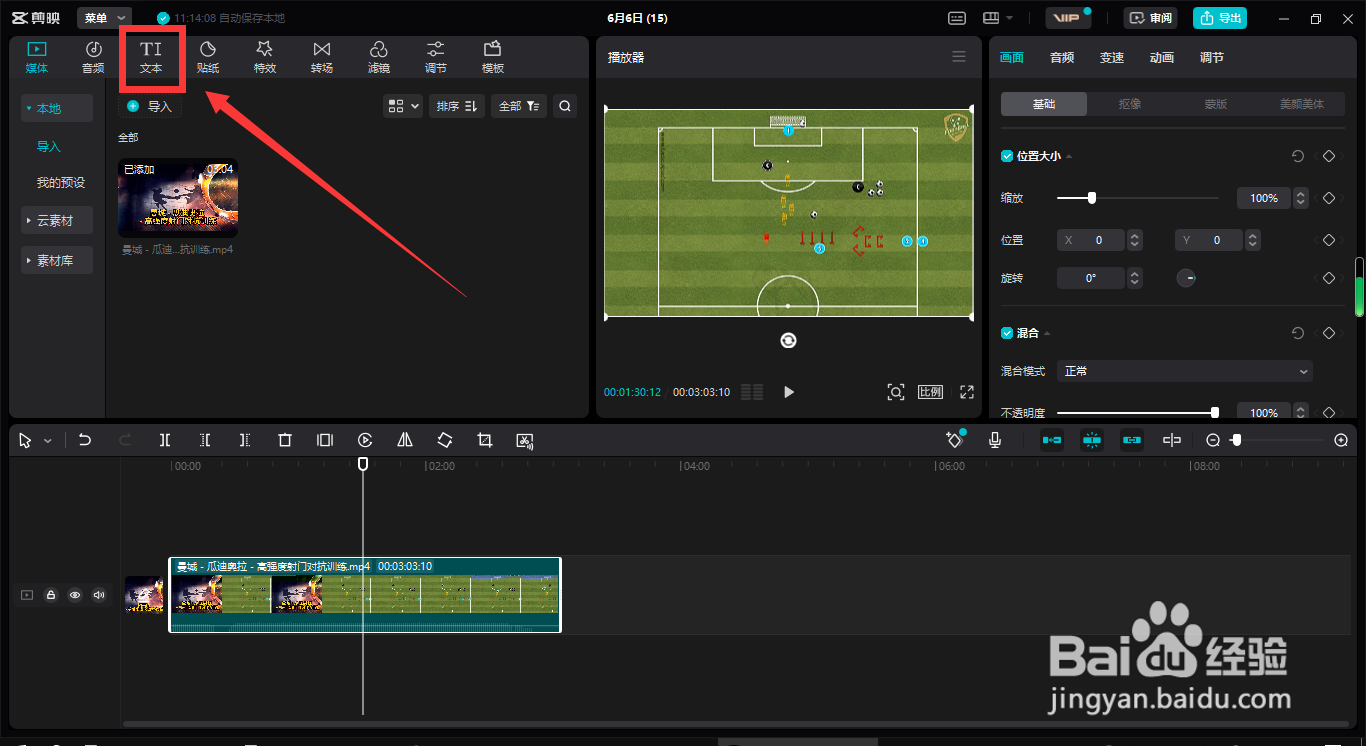Image resolution: width=1366 pixels, height=746 pixels.
Task: Click the 导出 export button
Action: (x=1220, y=18)
